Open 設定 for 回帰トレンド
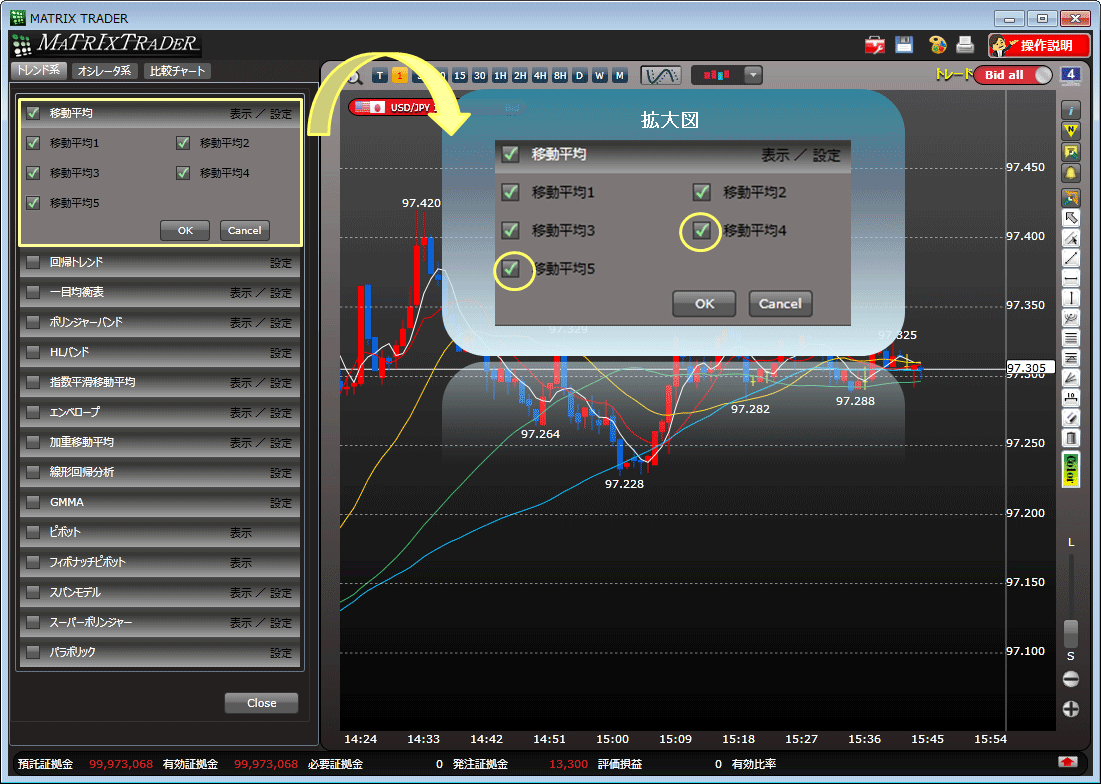The width and height of the screenshot is (1101, 784). pos(281,263)
